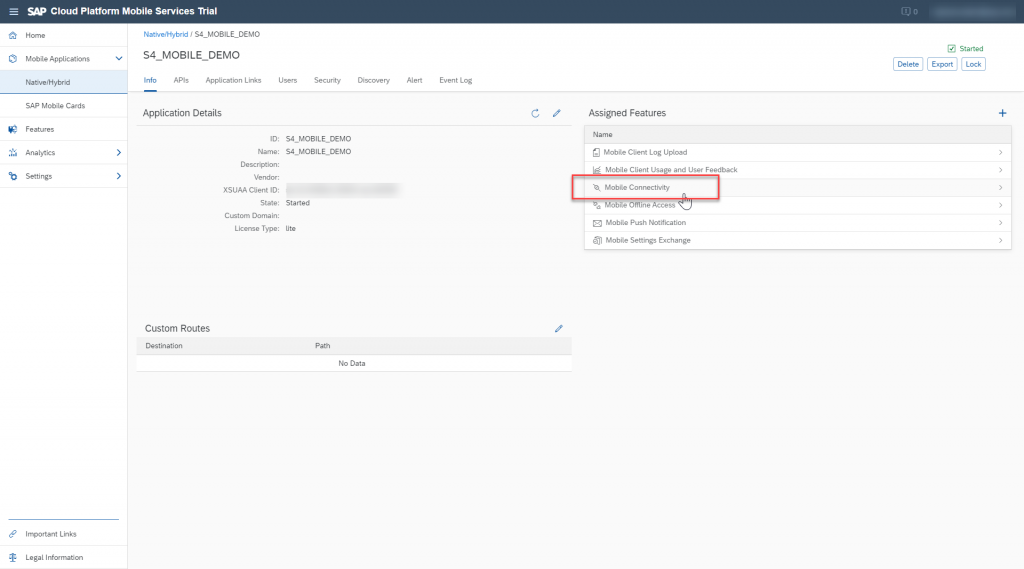Open Mobile Client Log Upload row chevron
1024x569 pixels.
coord(1000,153)
